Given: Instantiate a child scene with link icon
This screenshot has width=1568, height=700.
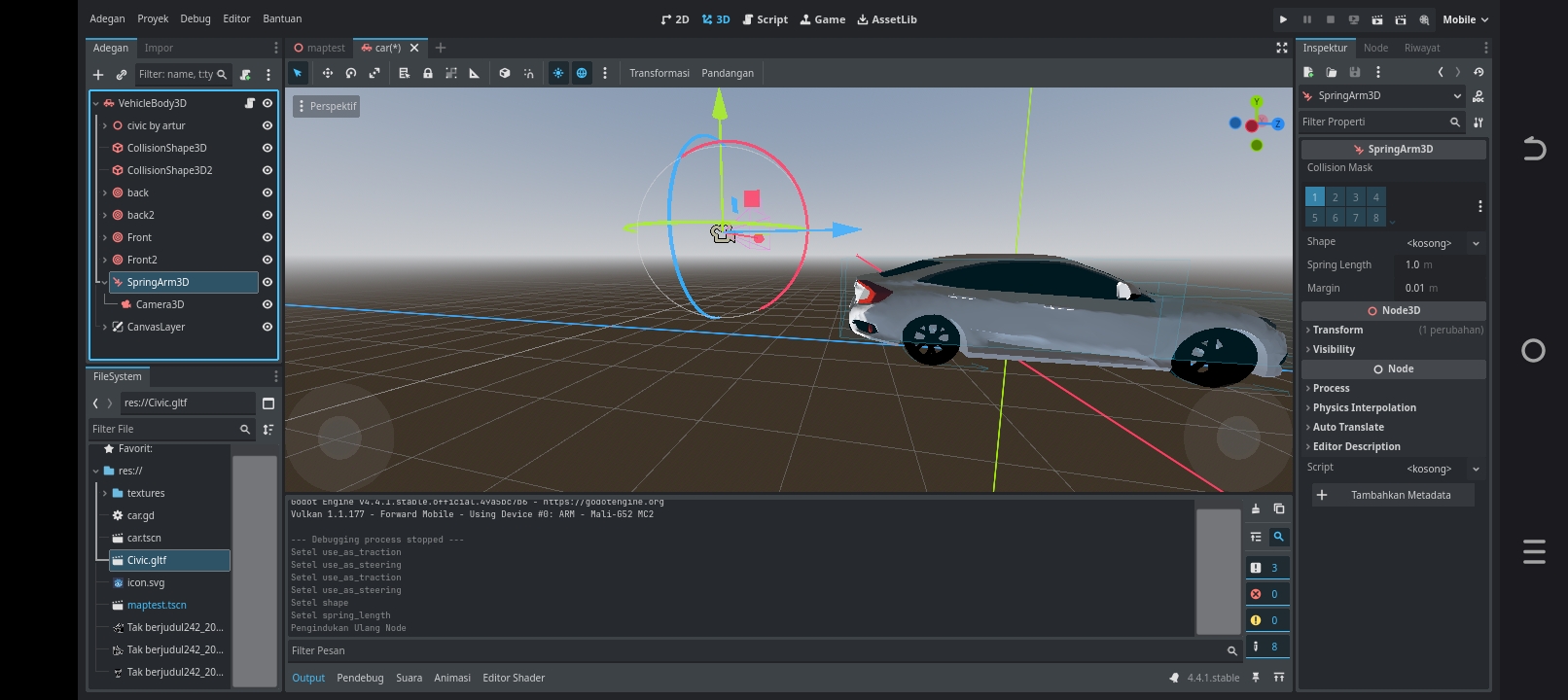Looking at the screenshot, I should pyautogui.click(x=122, y=74).
